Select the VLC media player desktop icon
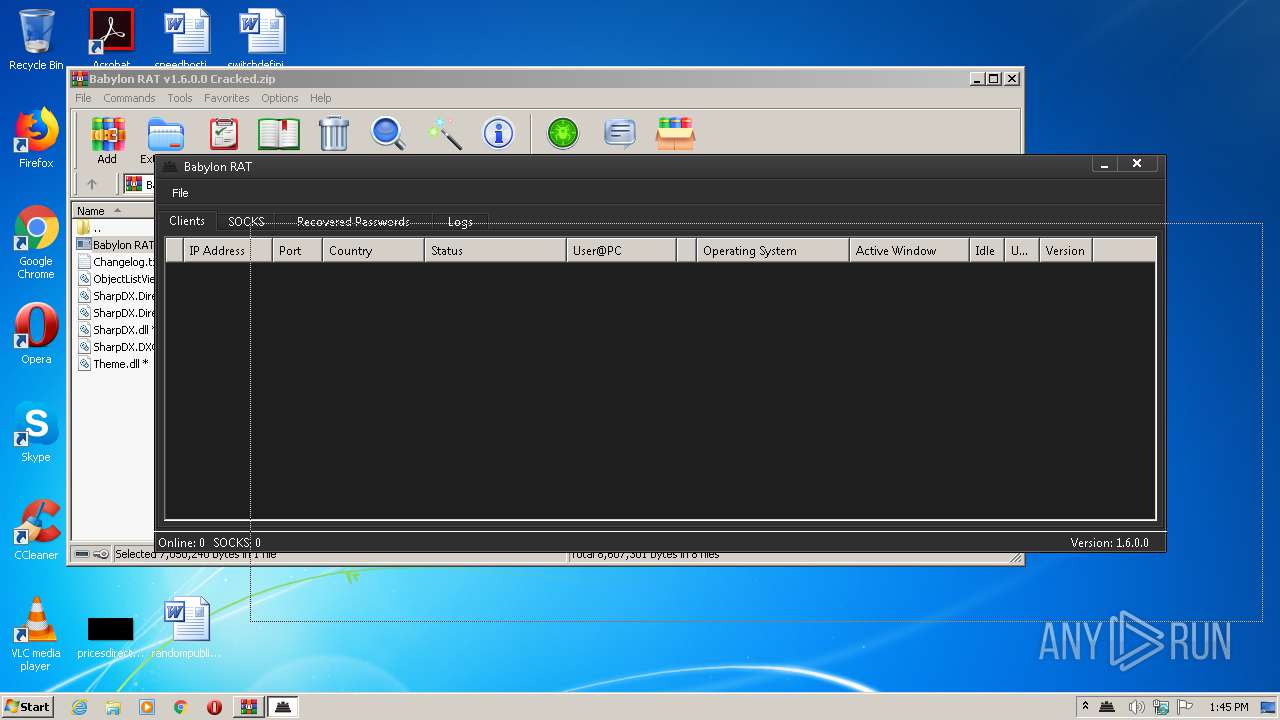Viewport: 1280px width, 720px height. tap(36, 635)
